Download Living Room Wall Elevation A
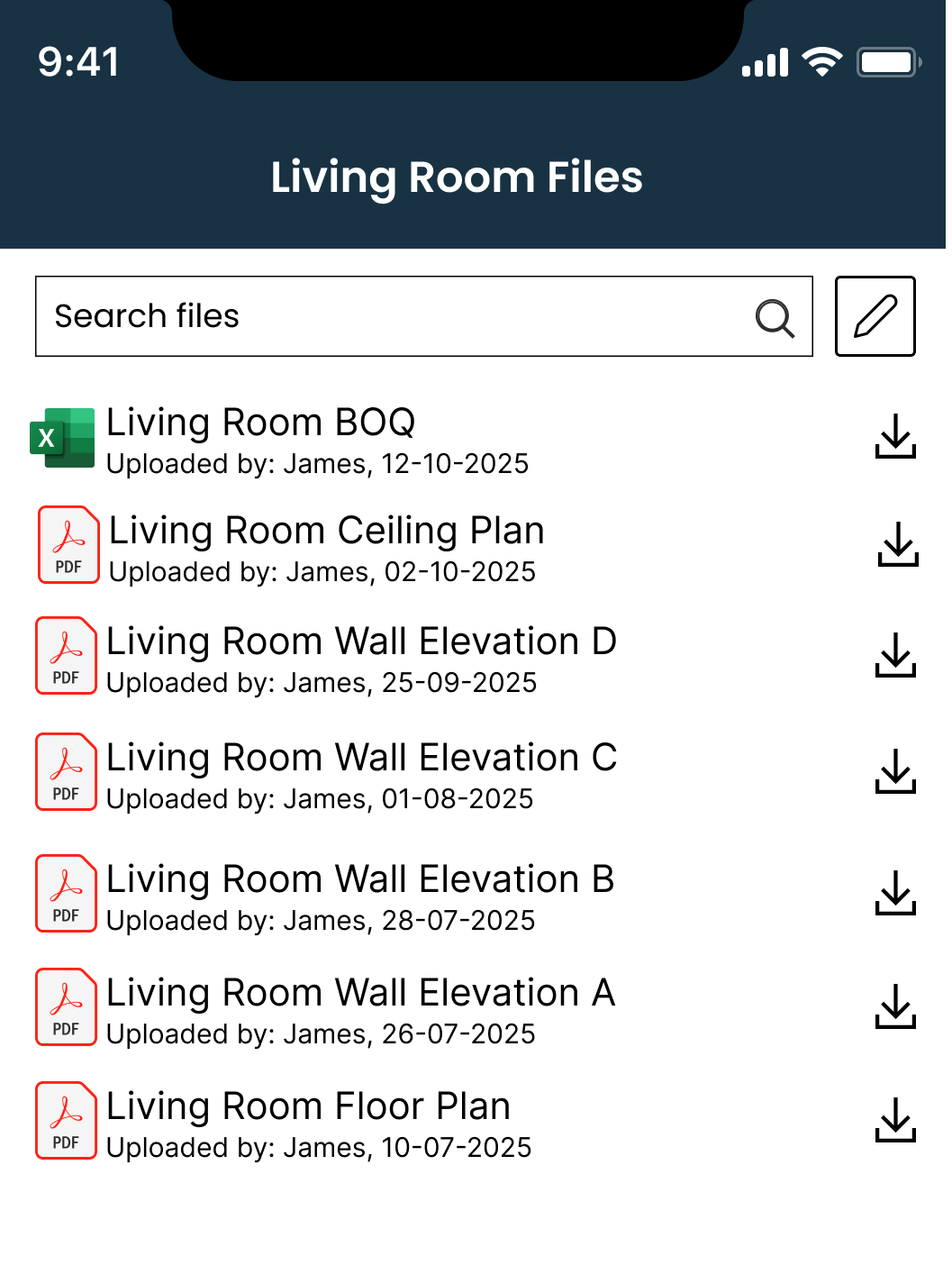 coord(895,1006)
